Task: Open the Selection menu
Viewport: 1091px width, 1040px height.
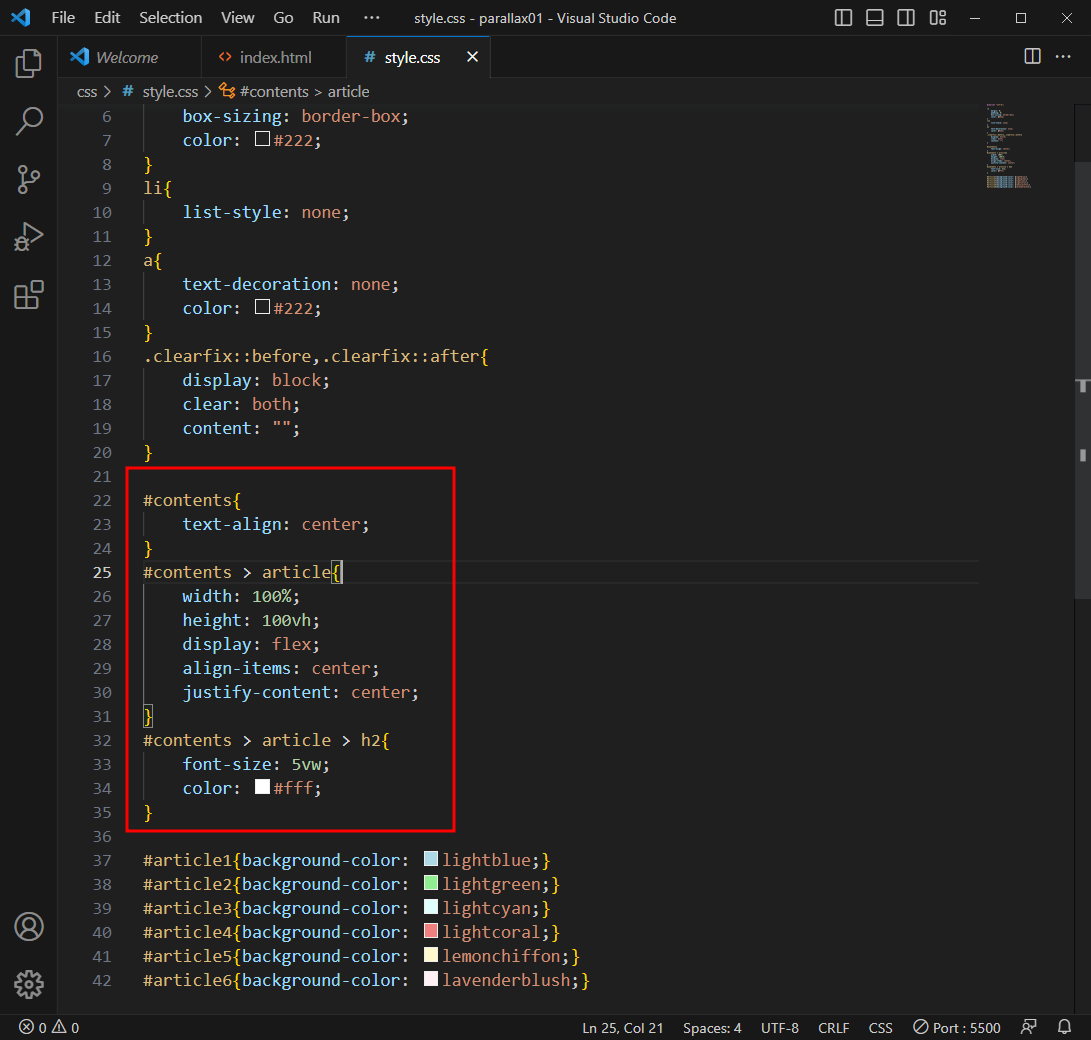Action: tap(170, 17)
